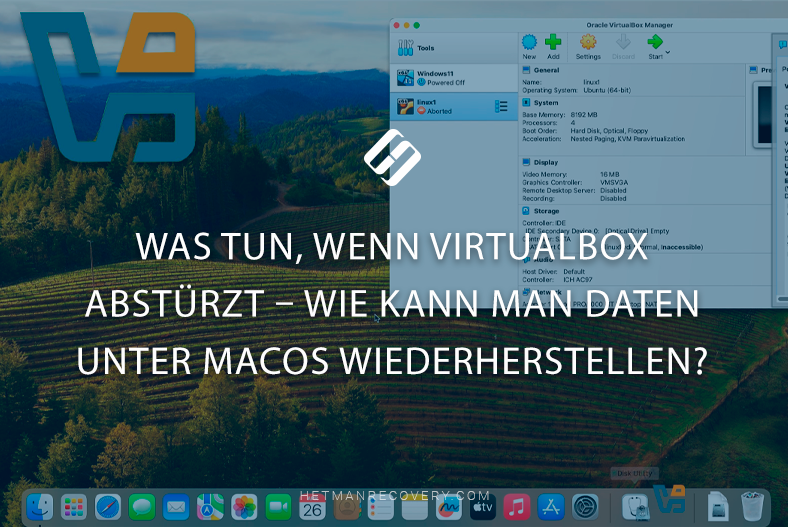The height and width of the screenshot is (527, 788).
Task: Open Music from the dock
Action: pos(517,506)
